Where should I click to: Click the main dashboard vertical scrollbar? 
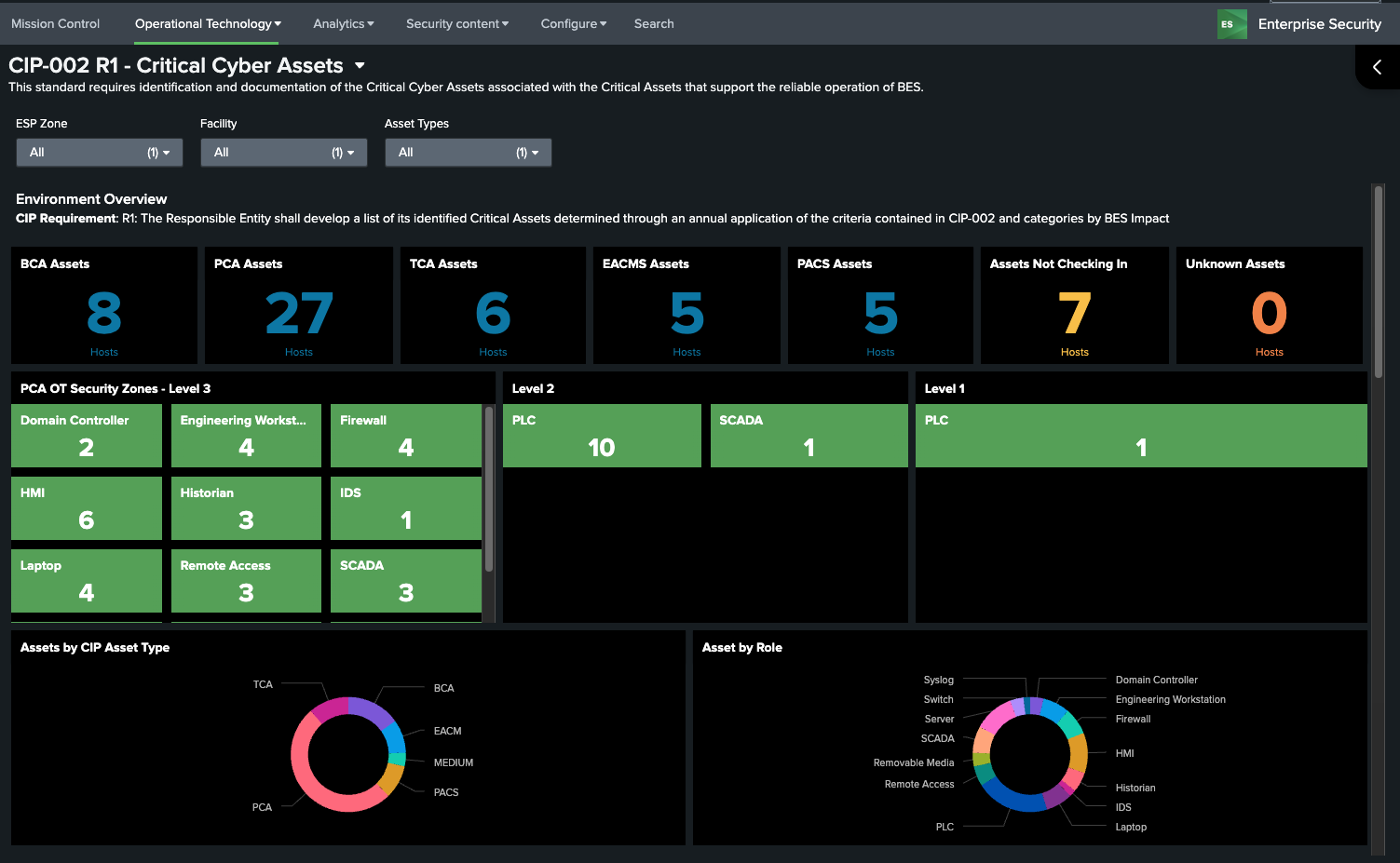coord(1378,279)
